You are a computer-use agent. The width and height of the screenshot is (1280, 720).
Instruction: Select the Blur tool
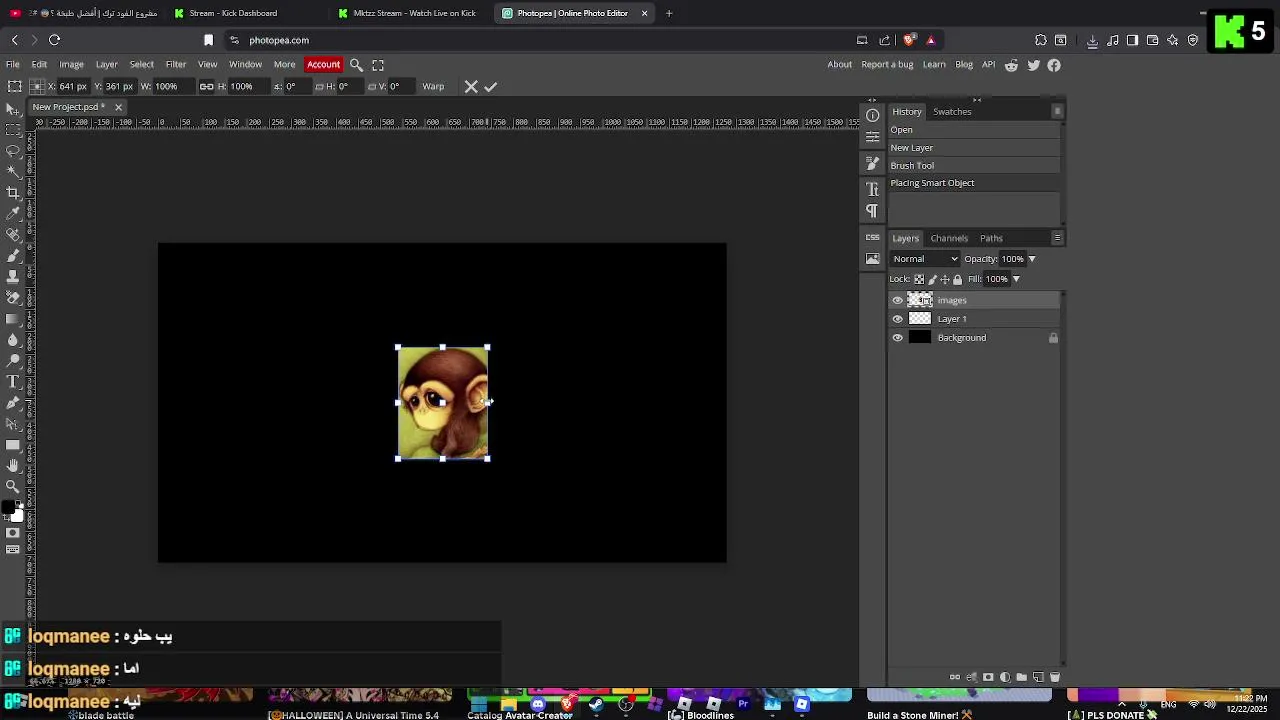13,339
